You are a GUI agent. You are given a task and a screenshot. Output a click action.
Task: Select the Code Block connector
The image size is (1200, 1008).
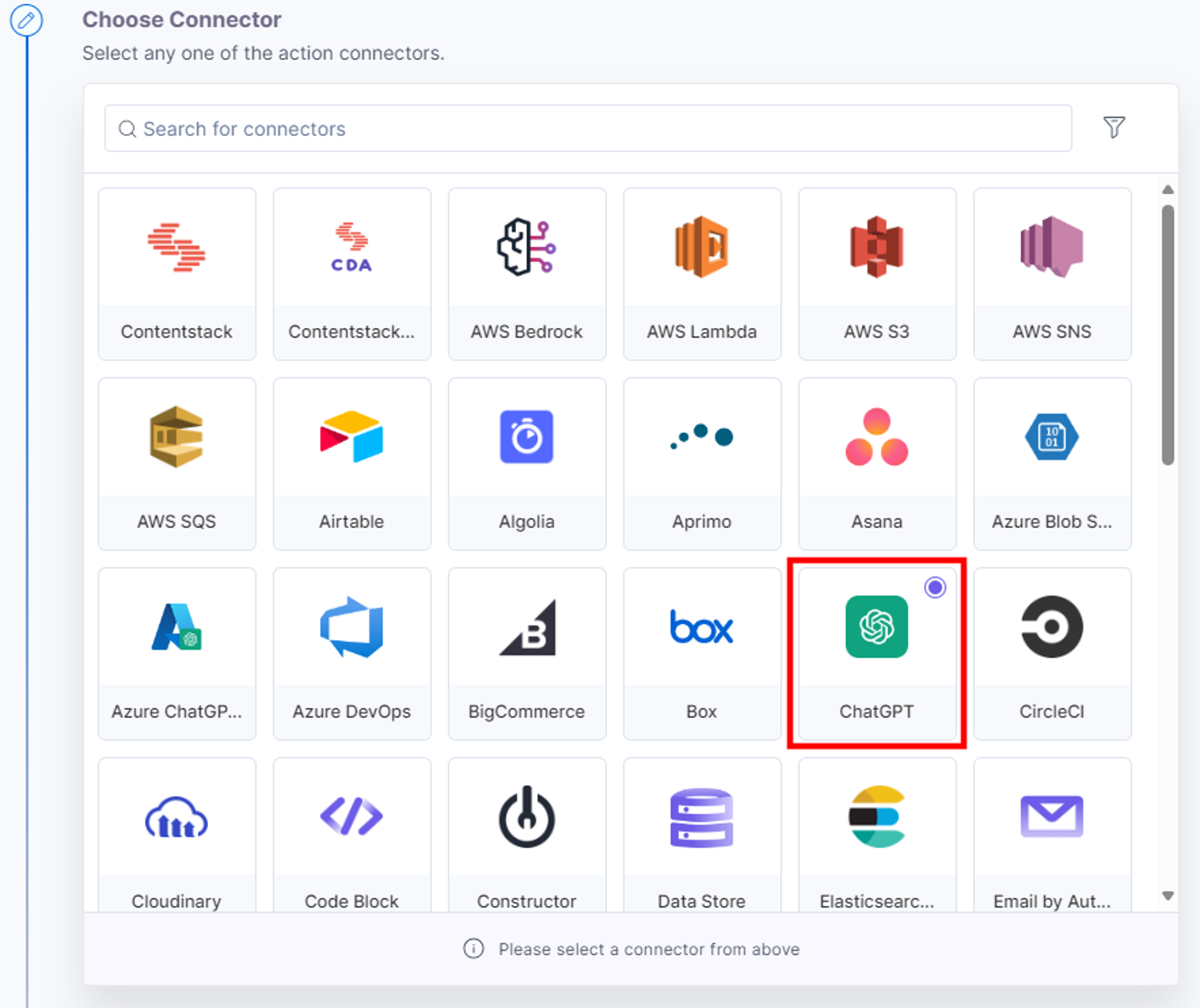click(x=352, y=834)
